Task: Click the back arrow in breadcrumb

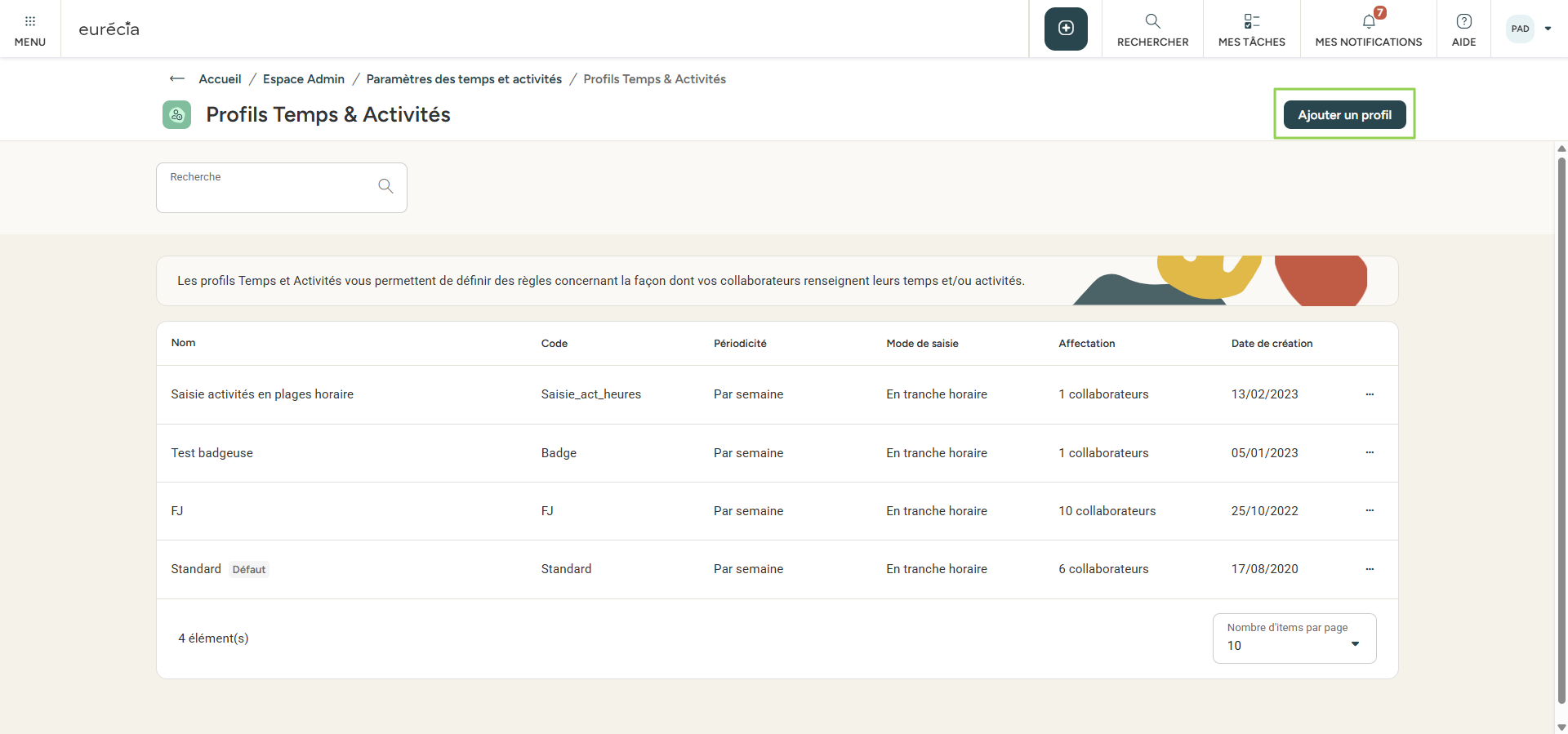Action: [x=177, y=79]
